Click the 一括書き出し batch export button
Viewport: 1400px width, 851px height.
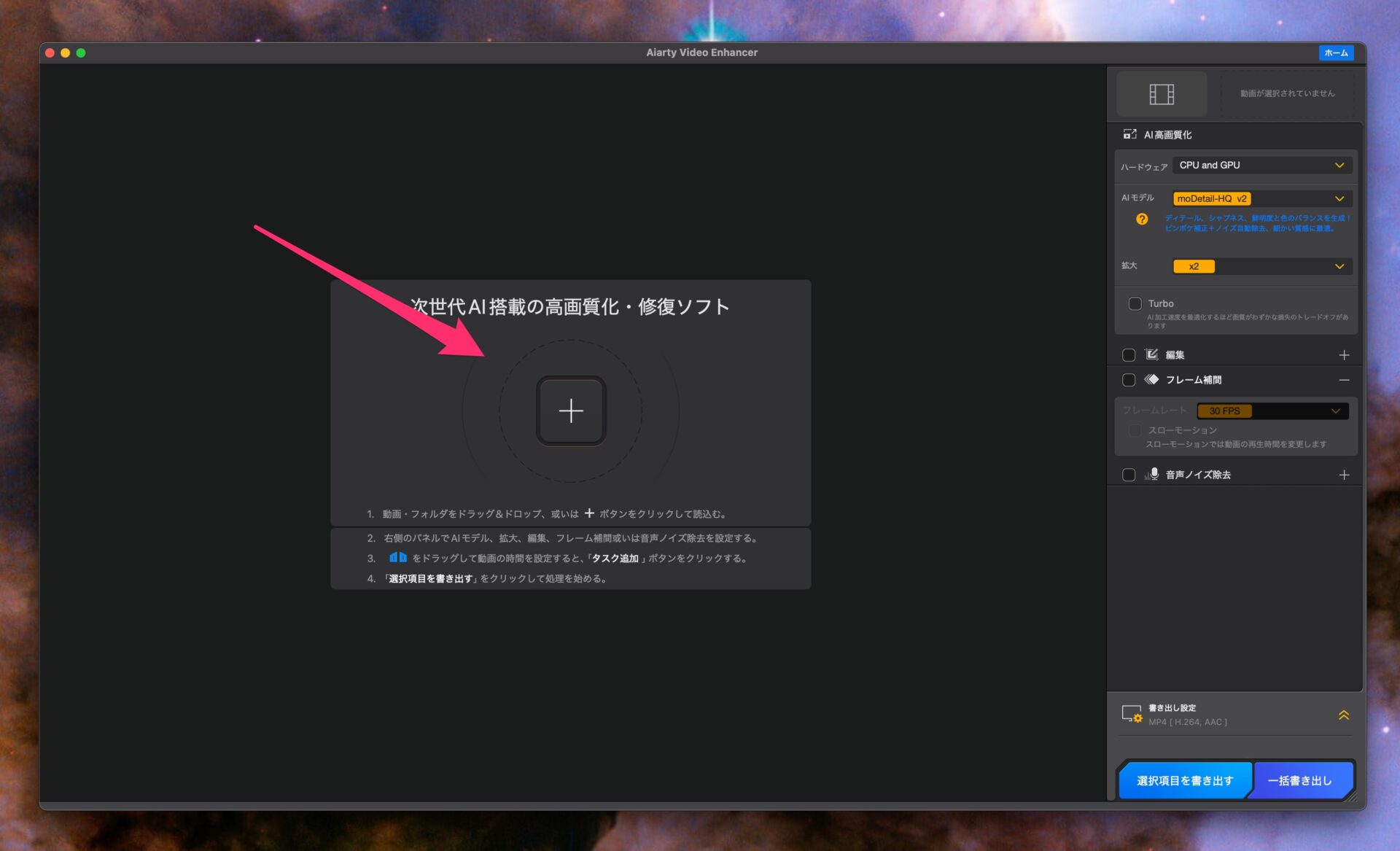tap(1300, 780)
